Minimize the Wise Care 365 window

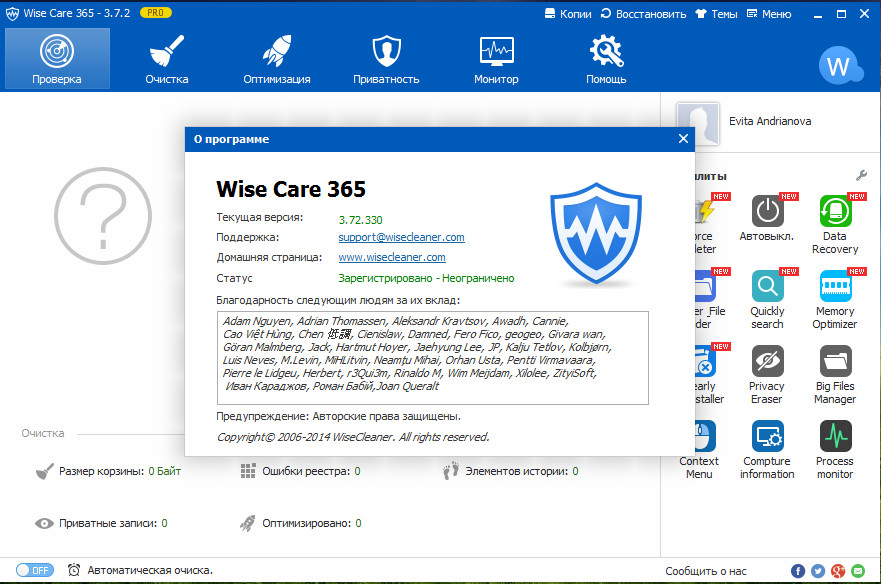[x=818, y=15]
